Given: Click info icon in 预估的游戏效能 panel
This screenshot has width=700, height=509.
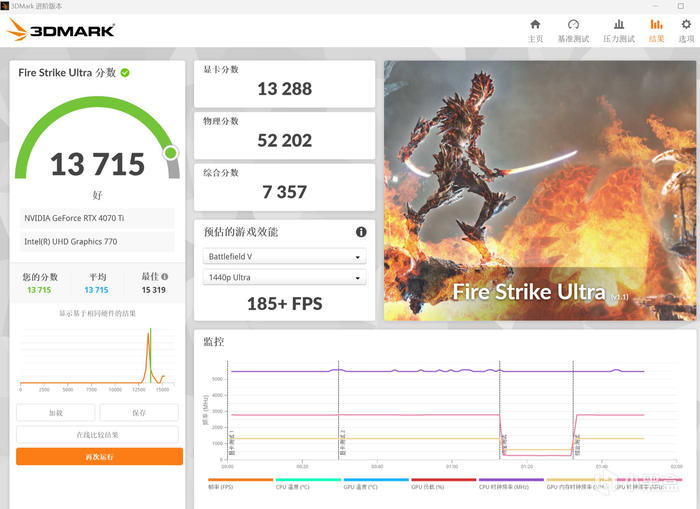Looking at the screenshot, I should 361,232.
